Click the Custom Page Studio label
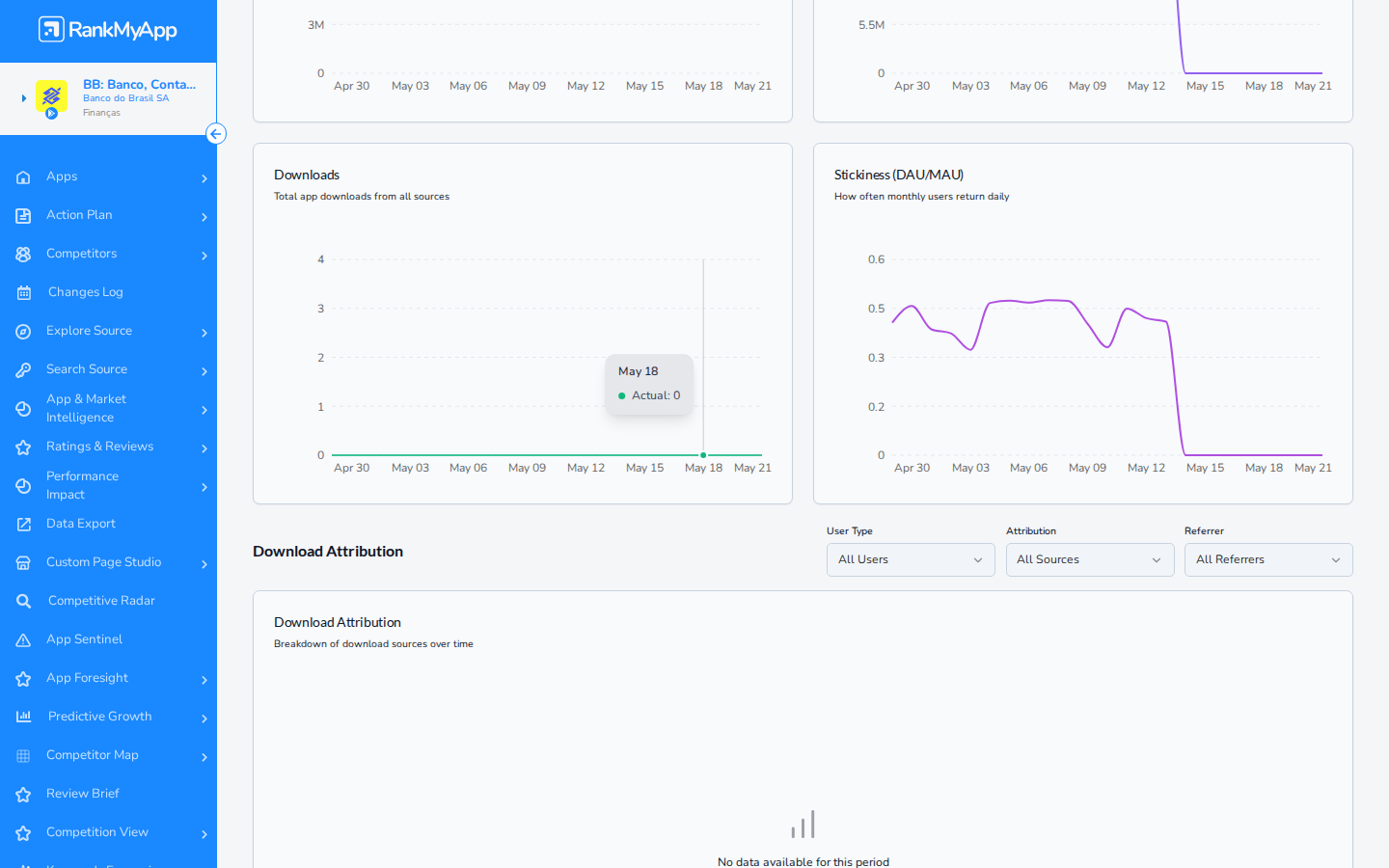 tap(103, 562)
